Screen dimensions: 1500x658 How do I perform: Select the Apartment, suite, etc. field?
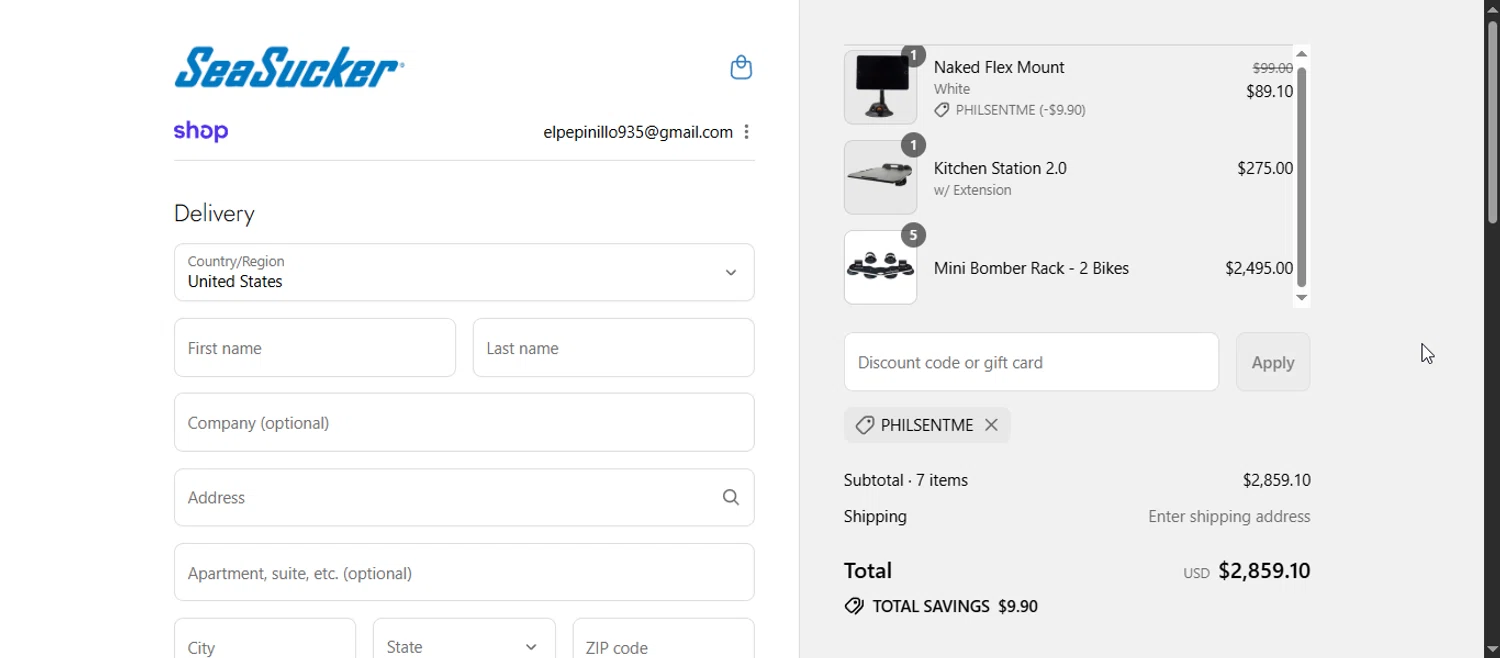[464, 572]
